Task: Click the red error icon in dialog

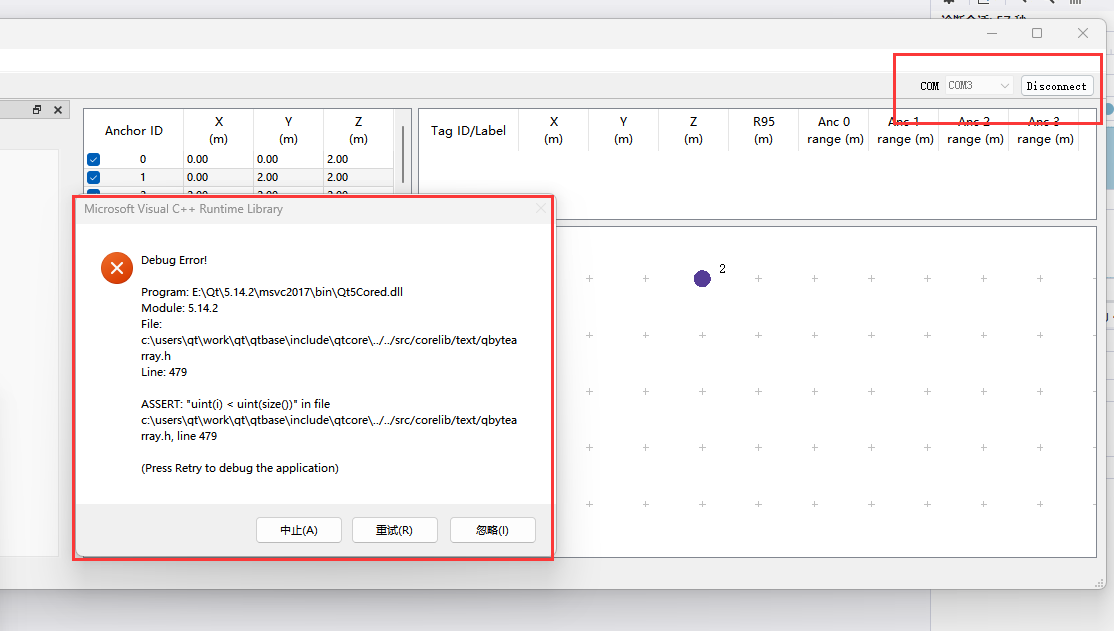Action: [117, 268]
